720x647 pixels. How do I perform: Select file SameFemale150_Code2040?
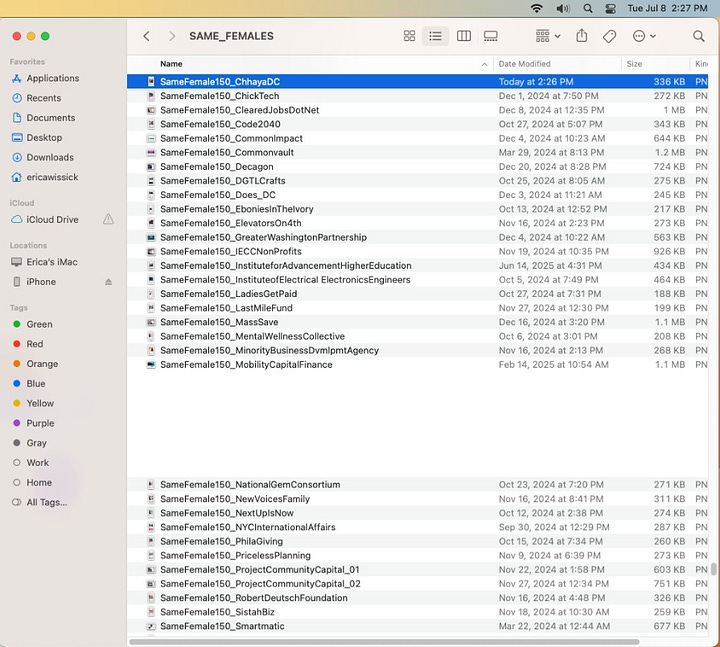(417, 124)
